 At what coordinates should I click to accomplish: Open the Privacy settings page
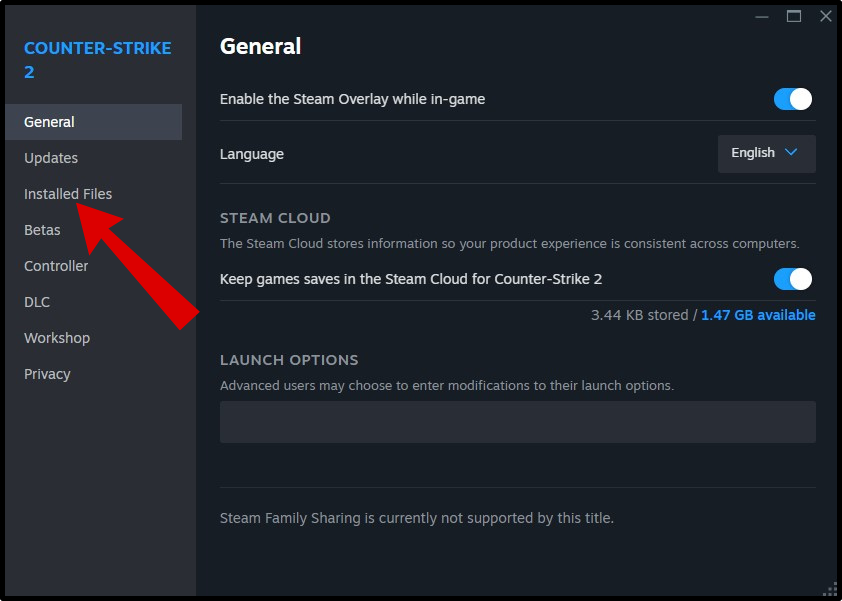click(47, 374)
